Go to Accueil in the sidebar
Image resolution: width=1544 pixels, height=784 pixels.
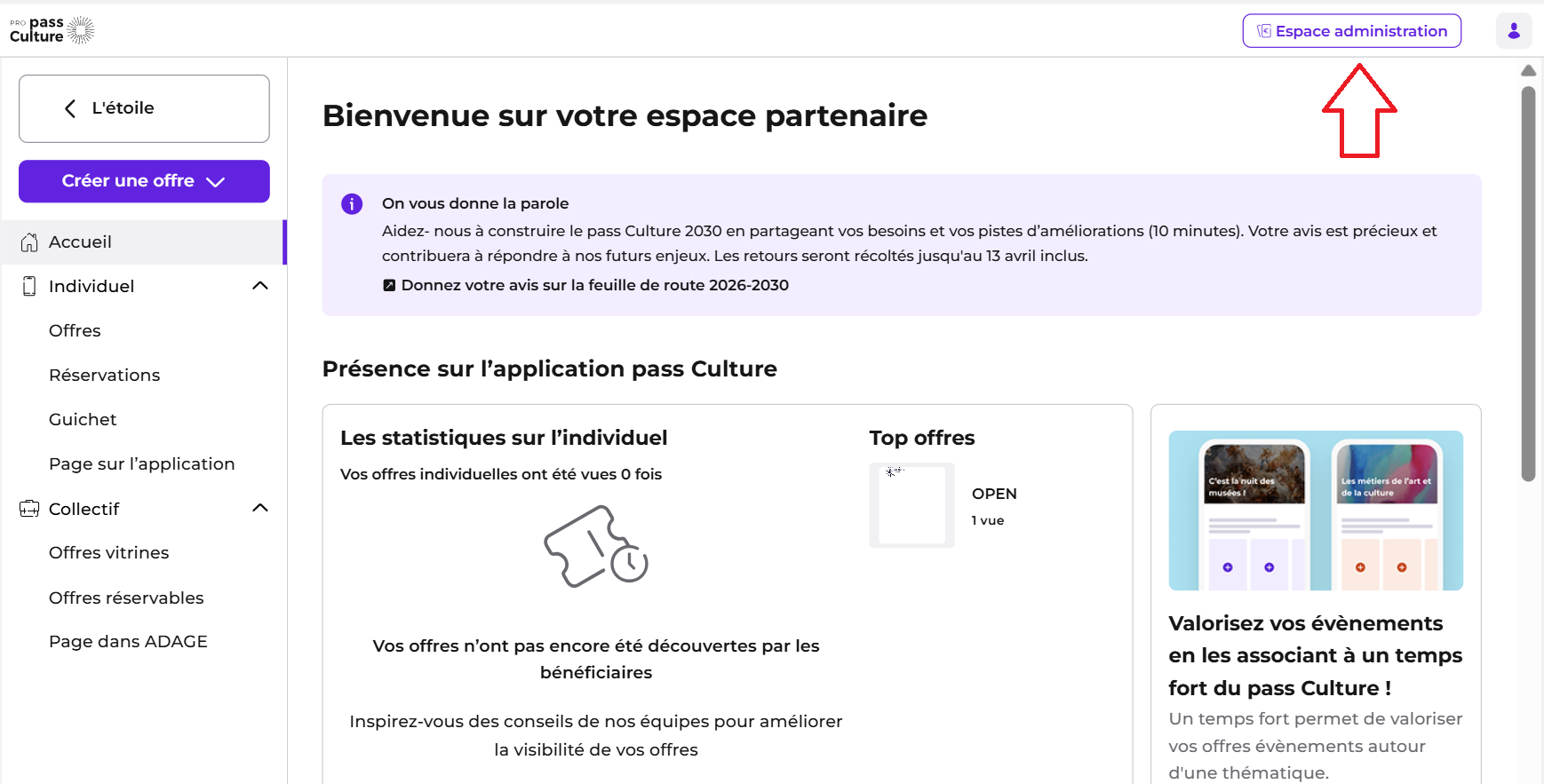click(144, 242)
